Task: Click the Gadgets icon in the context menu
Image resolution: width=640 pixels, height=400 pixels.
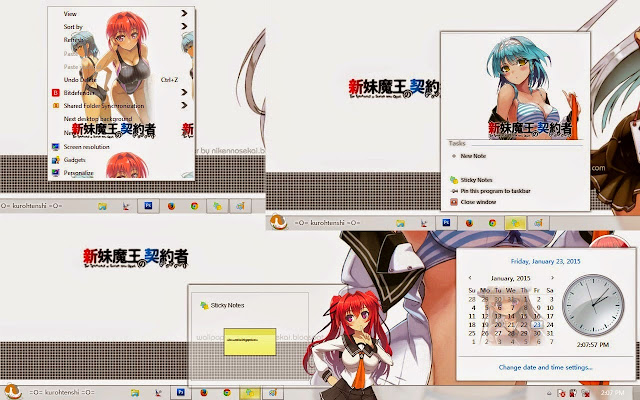Action: click(x=56, y=160)
